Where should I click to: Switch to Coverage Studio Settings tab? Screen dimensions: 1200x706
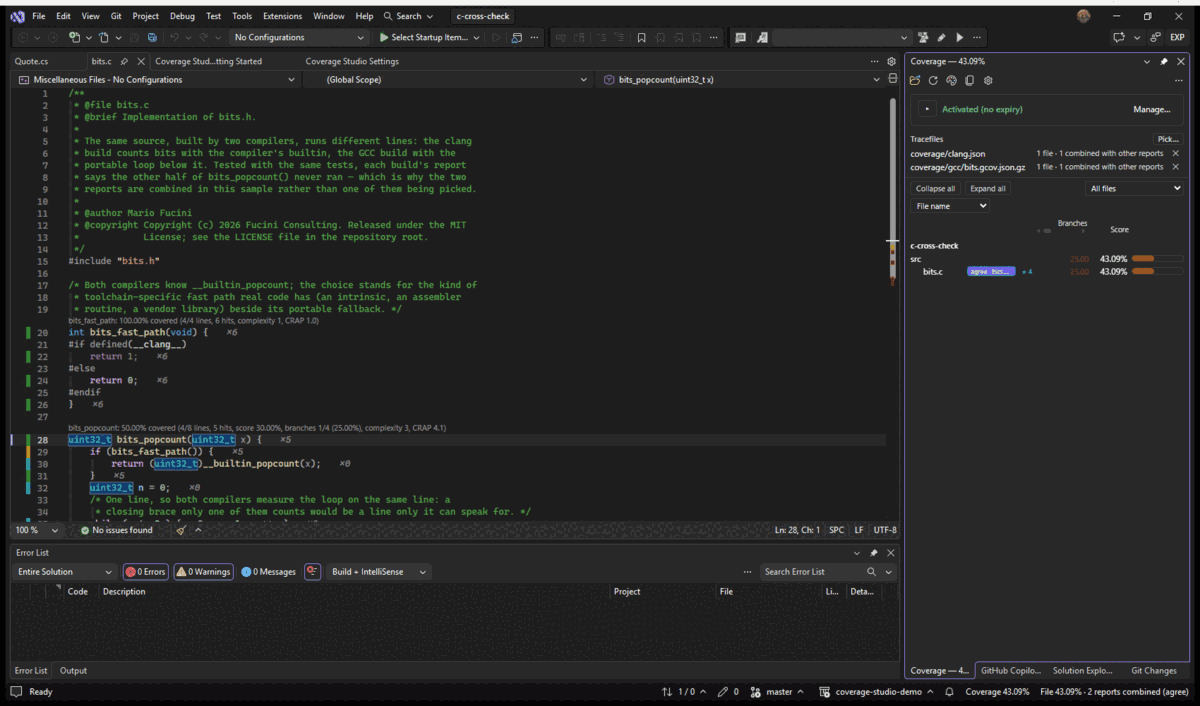(x=352, y=61)
